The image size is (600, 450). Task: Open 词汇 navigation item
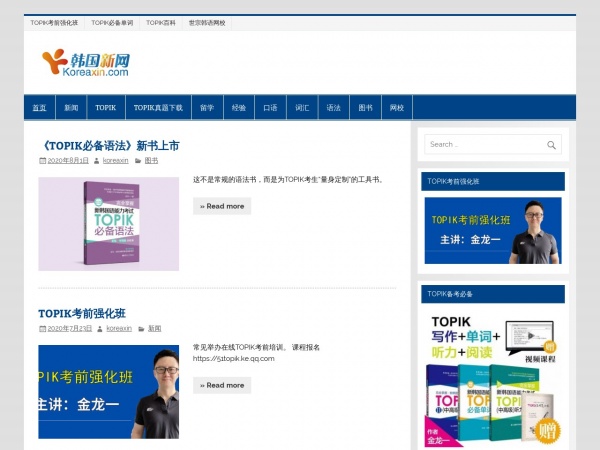pos(302,108)
